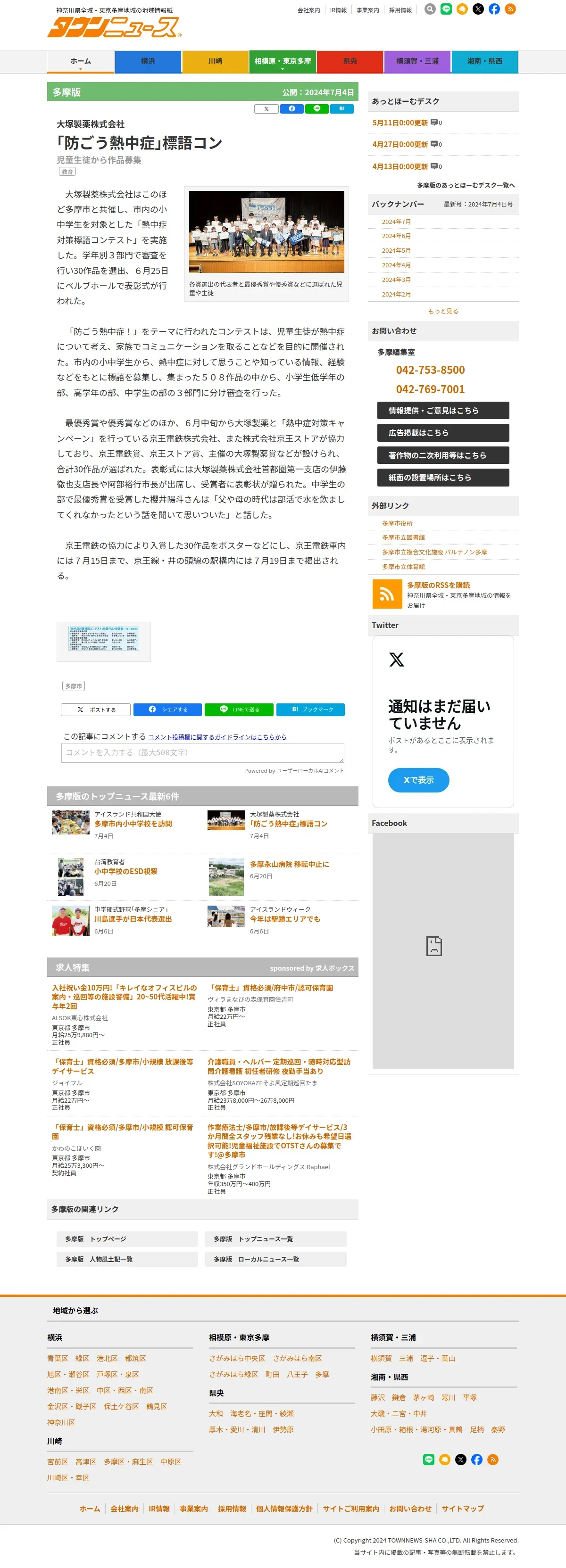Open the X (Twitter) icon in header
This screenshot has height=1568, width=566.
(x=478, y=9)
